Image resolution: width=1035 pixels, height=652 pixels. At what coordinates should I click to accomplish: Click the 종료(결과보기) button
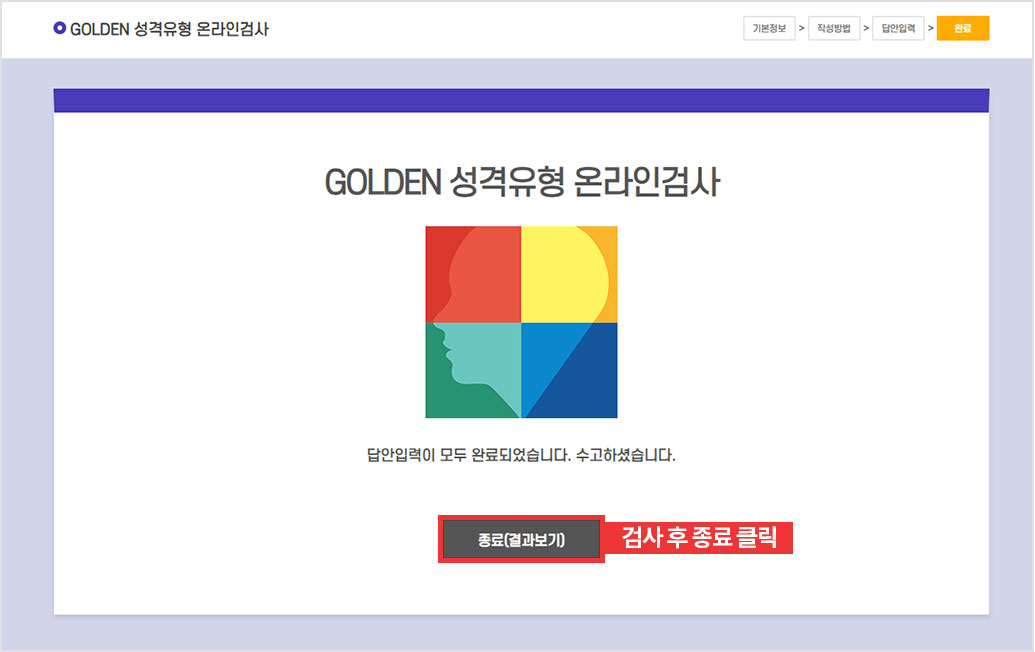point(521,538)
